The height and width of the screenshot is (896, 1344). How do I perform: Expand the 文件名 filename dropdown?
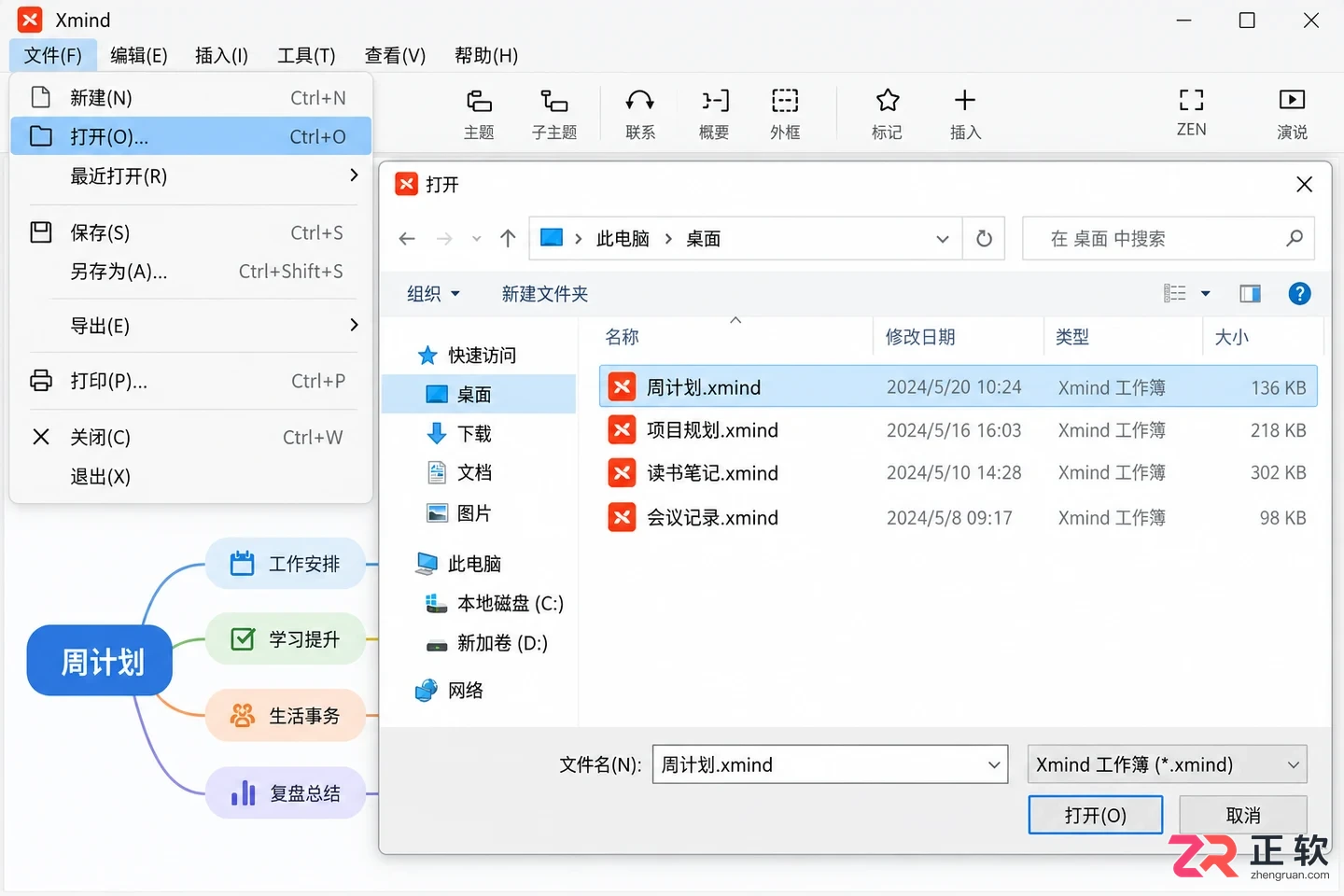coord(994,765)
